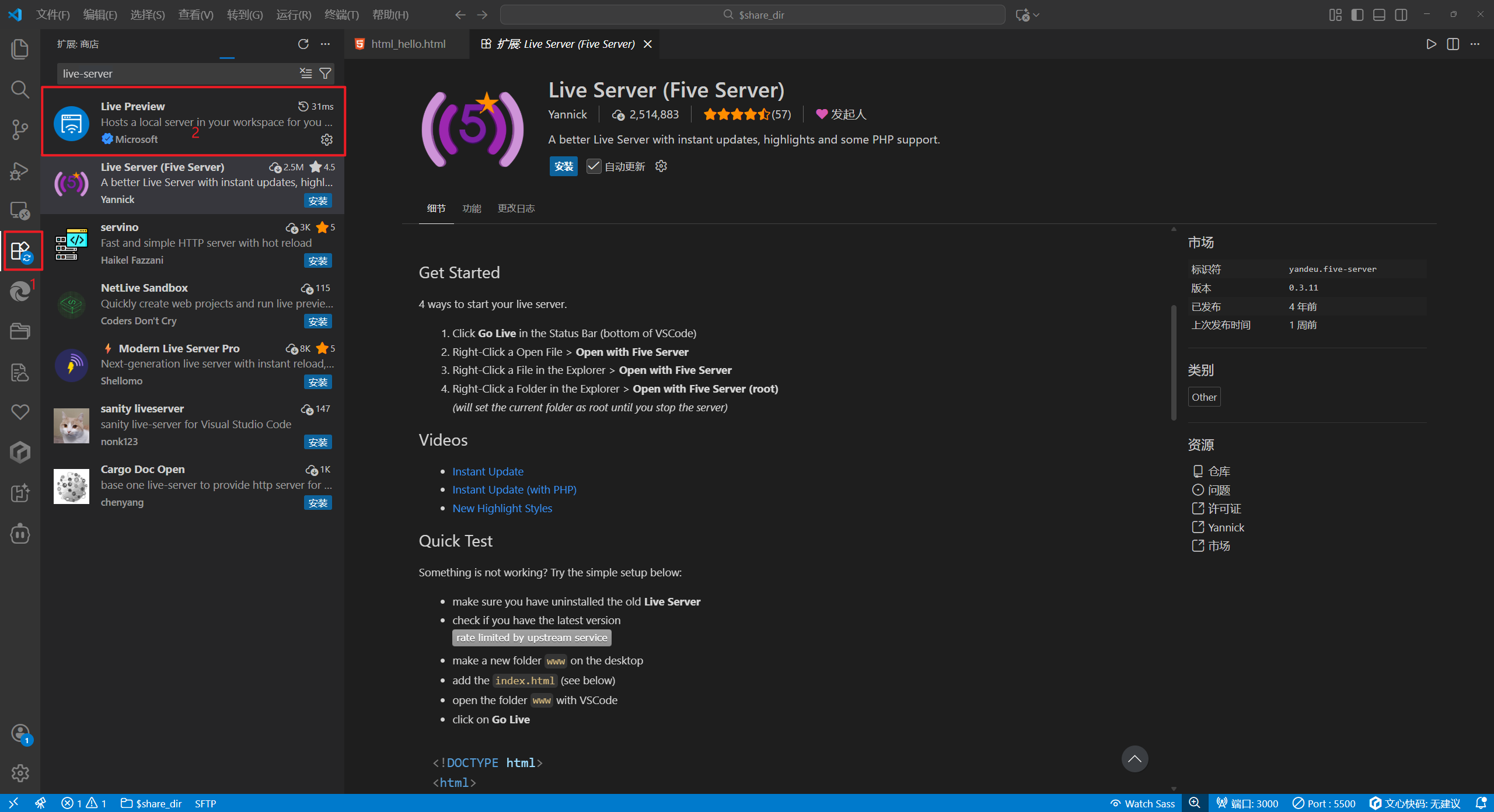The image size is (1494, 812).
Task: Refresh the extensions list
Action: (303, 44)
